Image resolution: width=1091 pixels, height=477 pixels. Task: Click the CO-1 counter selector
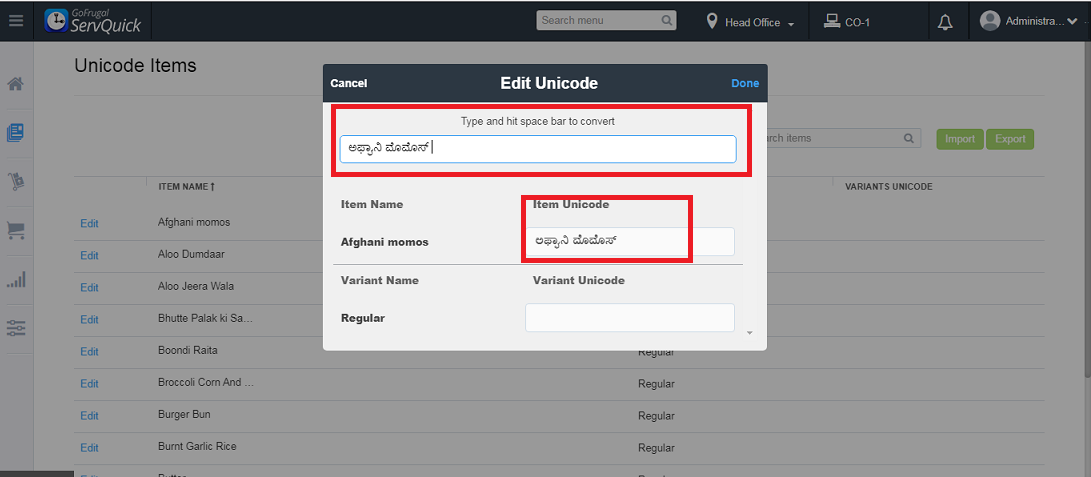pos(847,22)
